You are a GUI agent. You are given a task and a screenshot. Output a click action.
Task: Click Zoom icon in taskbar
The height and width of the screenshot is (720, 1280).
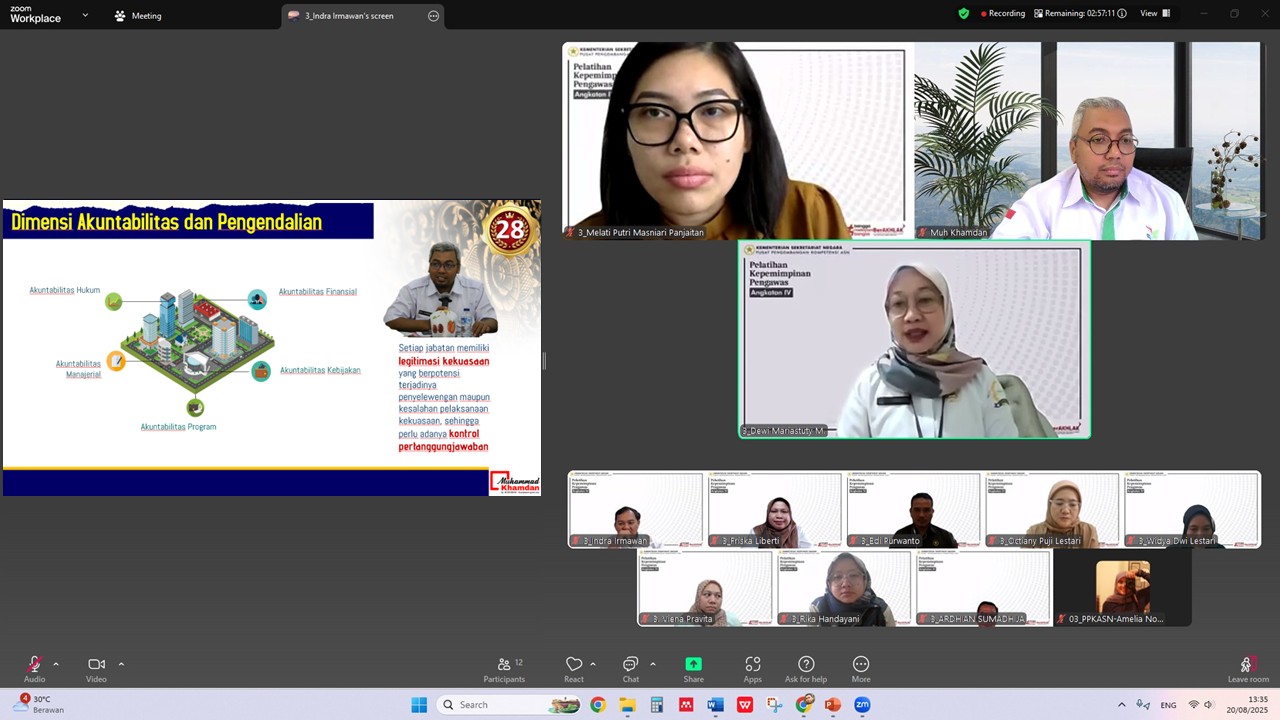(862, 705)
